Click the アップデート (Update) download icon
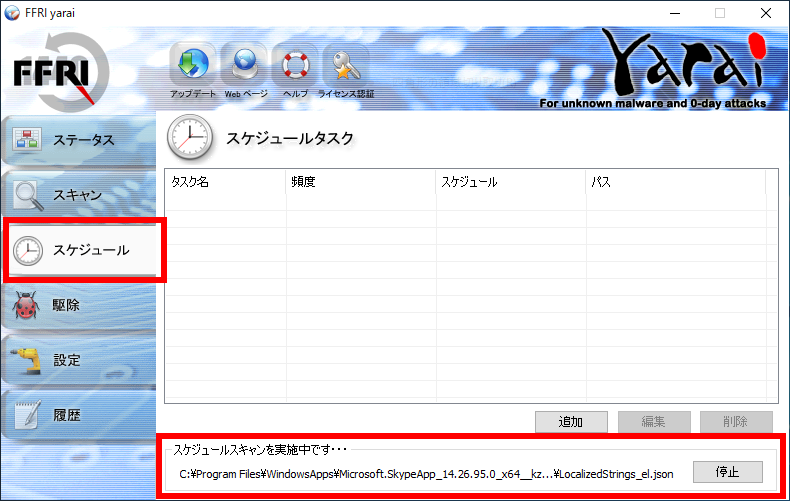The height and width of the screenshot is (501, 790). point(192,66)
